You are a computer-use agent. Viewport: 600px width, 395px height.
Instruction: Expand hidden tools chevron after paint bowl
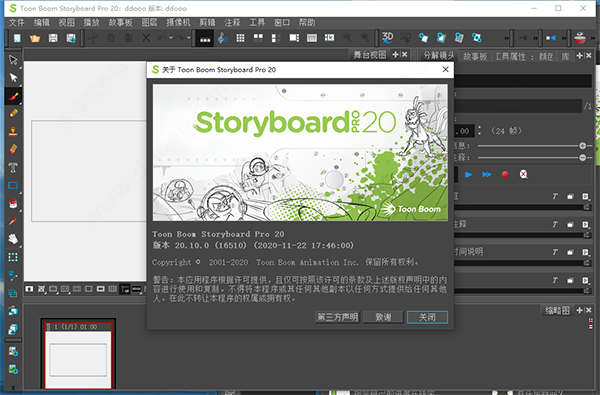pyautogui.click(x=592, y=38)
